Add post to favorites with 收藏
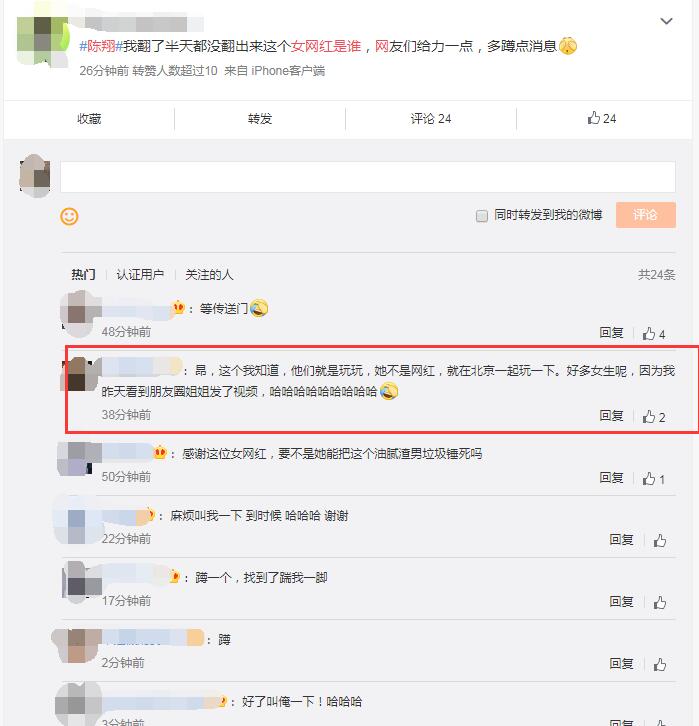 coord(89,119)
